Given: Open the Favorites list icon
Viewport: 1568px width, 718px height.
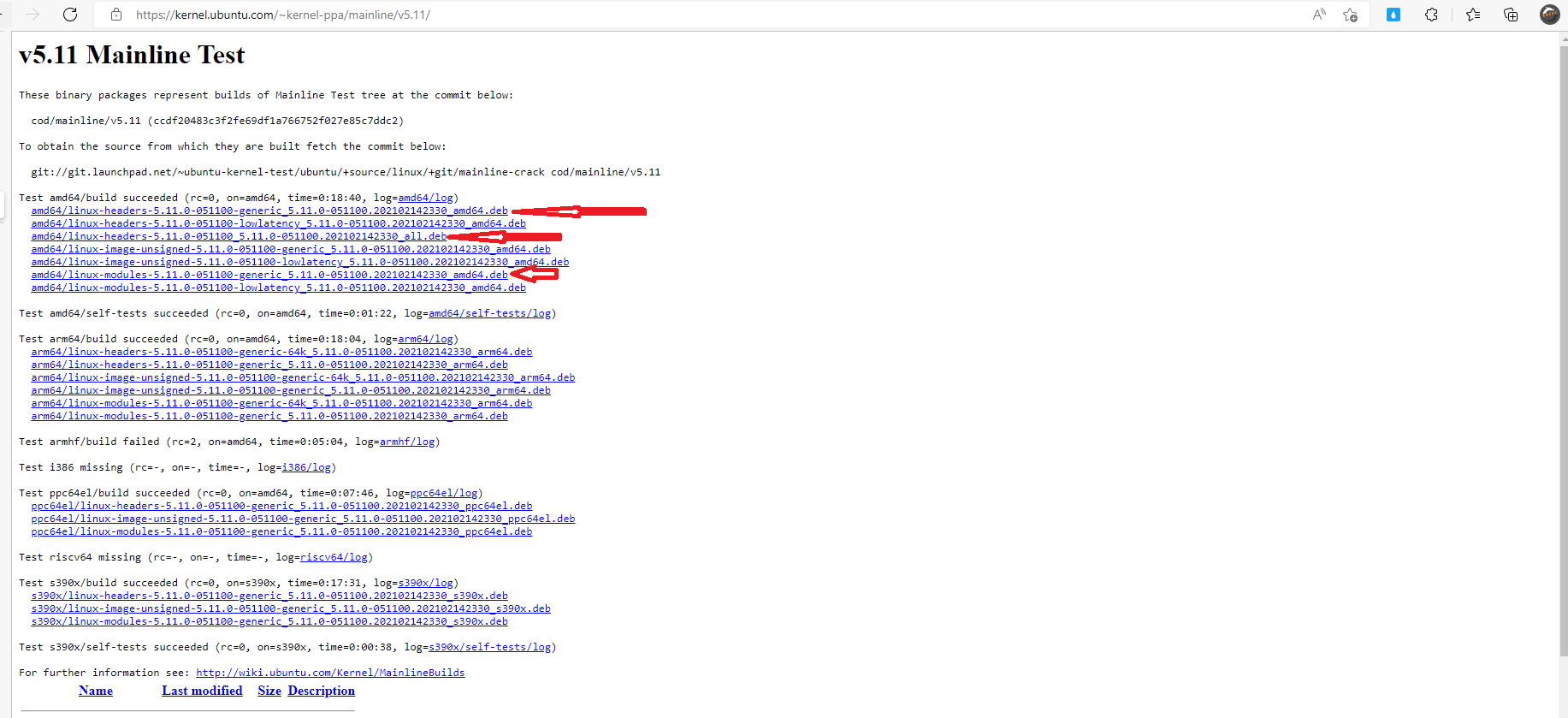Looking at the screenshot, I should point(1473,15).
